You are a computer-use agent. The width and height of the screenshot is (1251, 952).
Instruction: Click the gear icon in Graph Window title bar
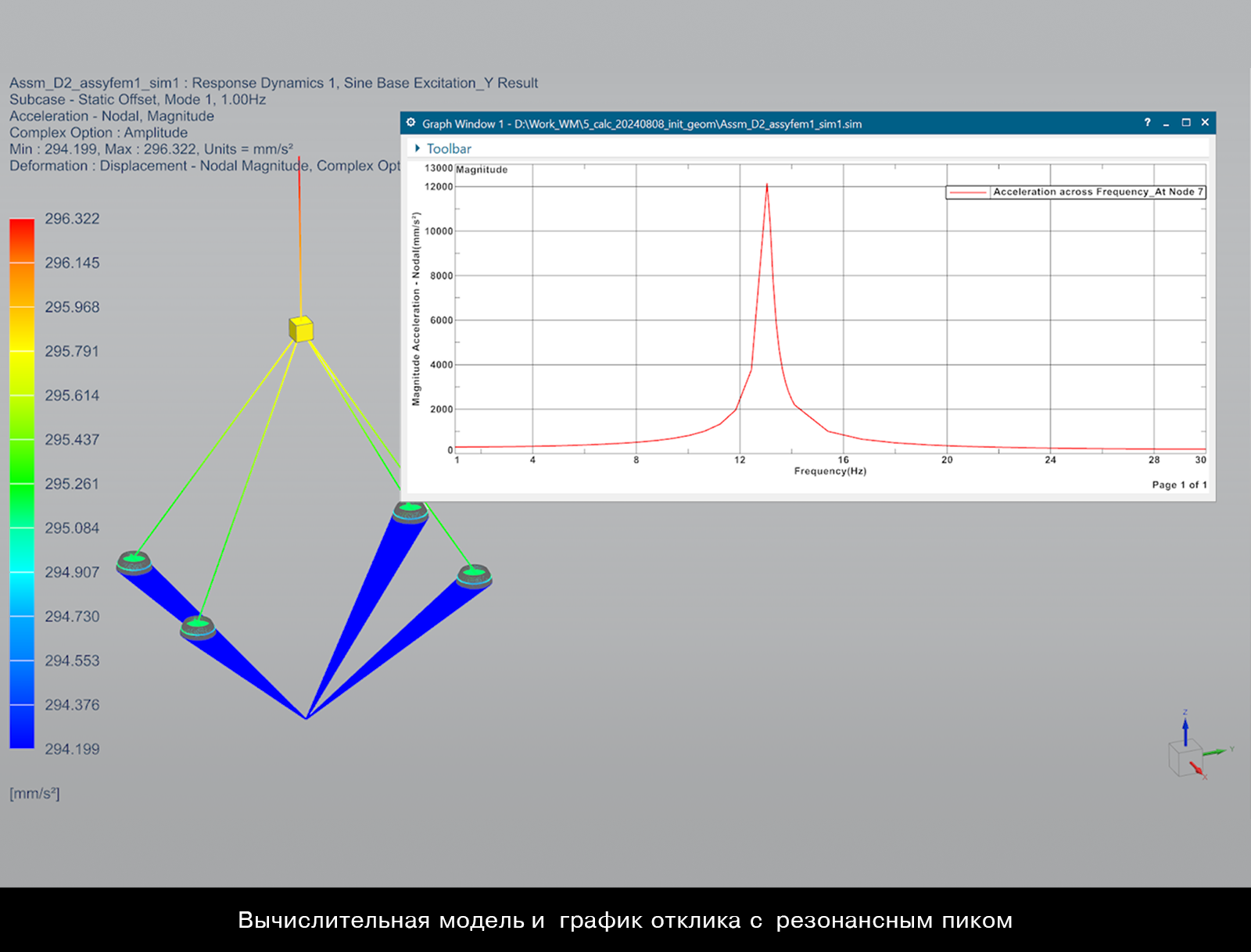coord(411,123)
